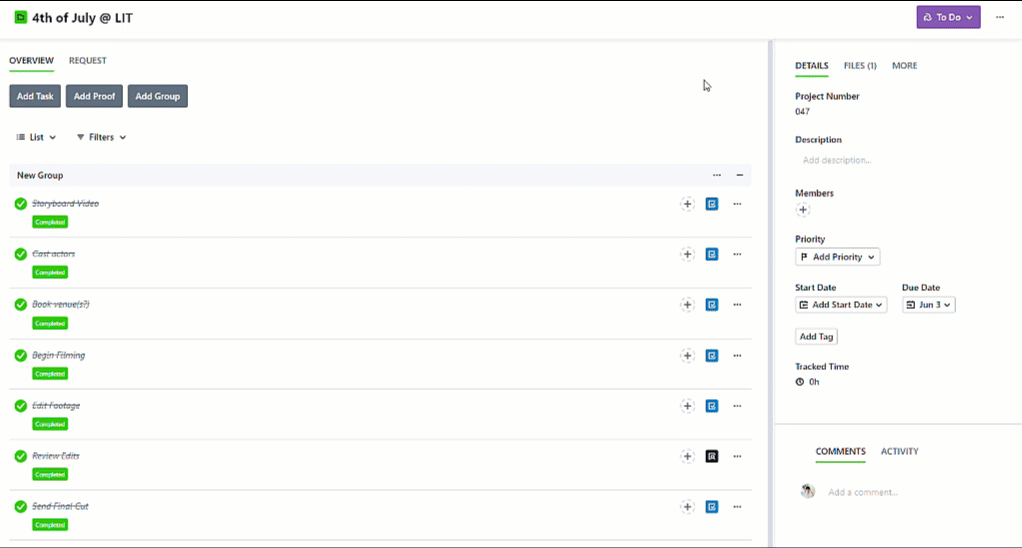The image size is (1022, 548).
Task: Click the 4th of July @ LIT title
Action: [82, 18]
